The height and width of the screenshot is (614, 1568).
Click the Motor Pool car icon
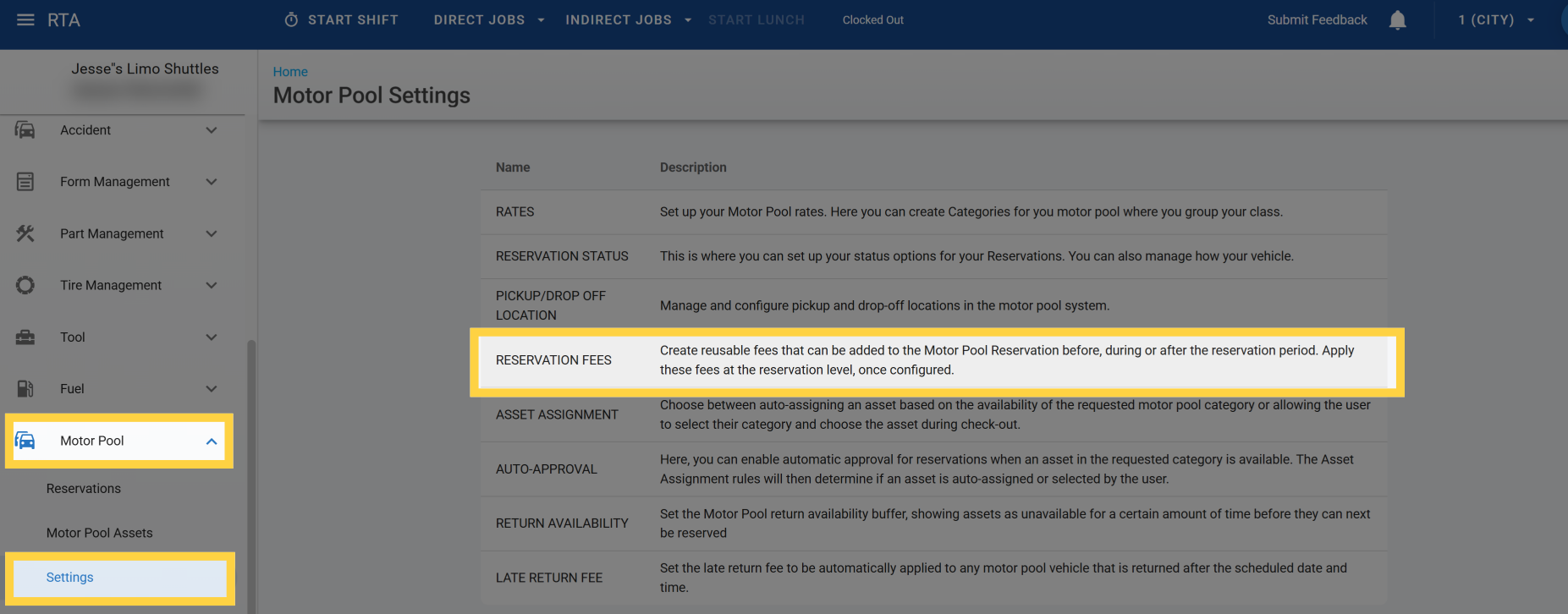(25, 441)
